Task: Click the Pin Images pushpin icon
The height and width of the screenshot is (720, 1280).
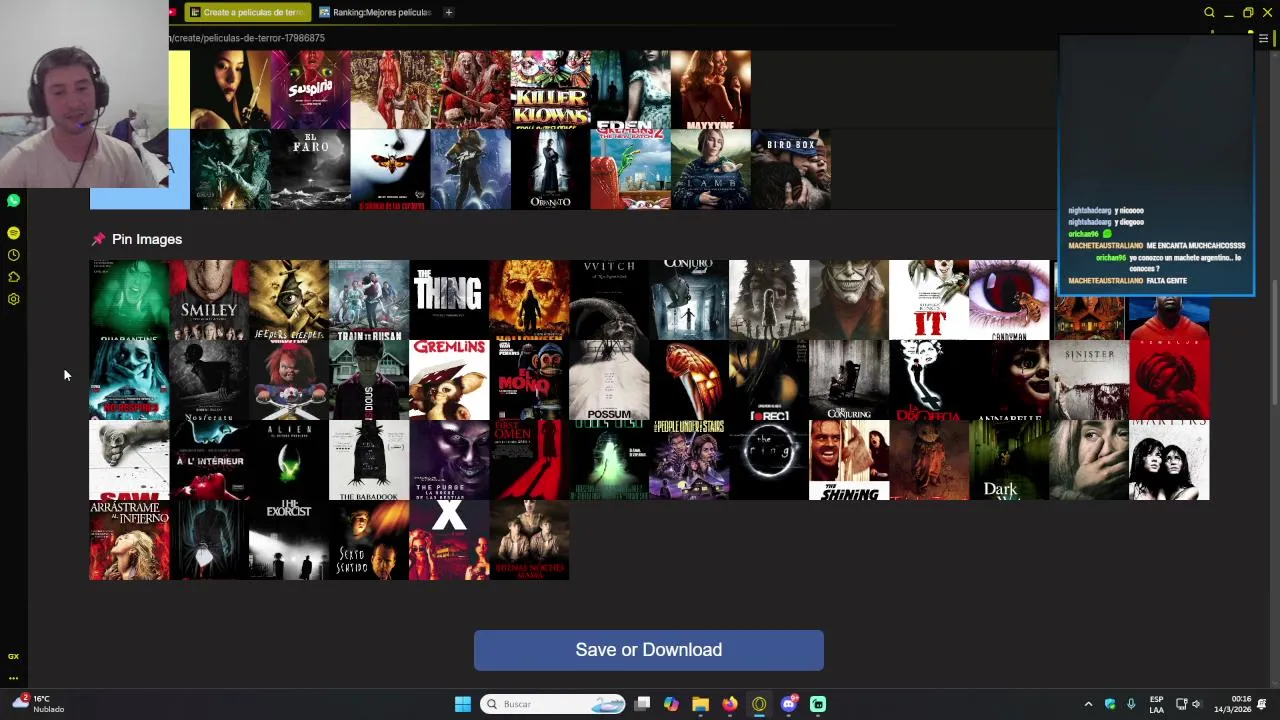Action: pyautogui.click(x=98, y=239)
